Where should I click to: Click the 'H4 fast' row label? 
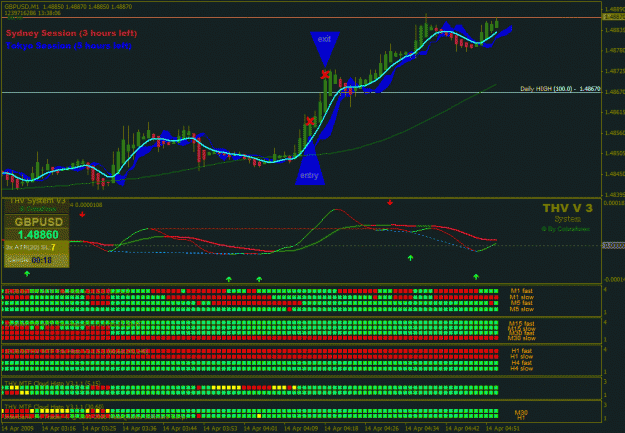(x=521, y=363)
